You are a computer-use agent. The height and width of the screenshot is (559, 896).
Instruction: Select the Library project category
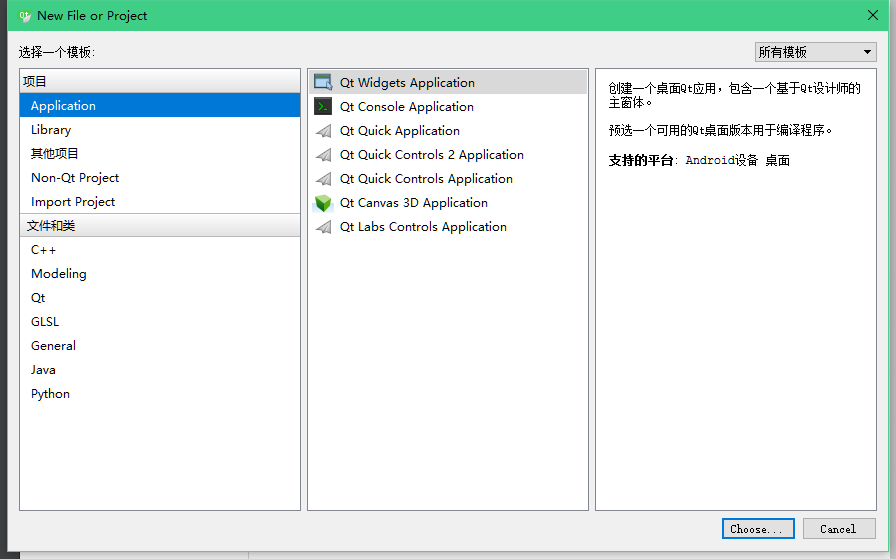click(160, 130)
